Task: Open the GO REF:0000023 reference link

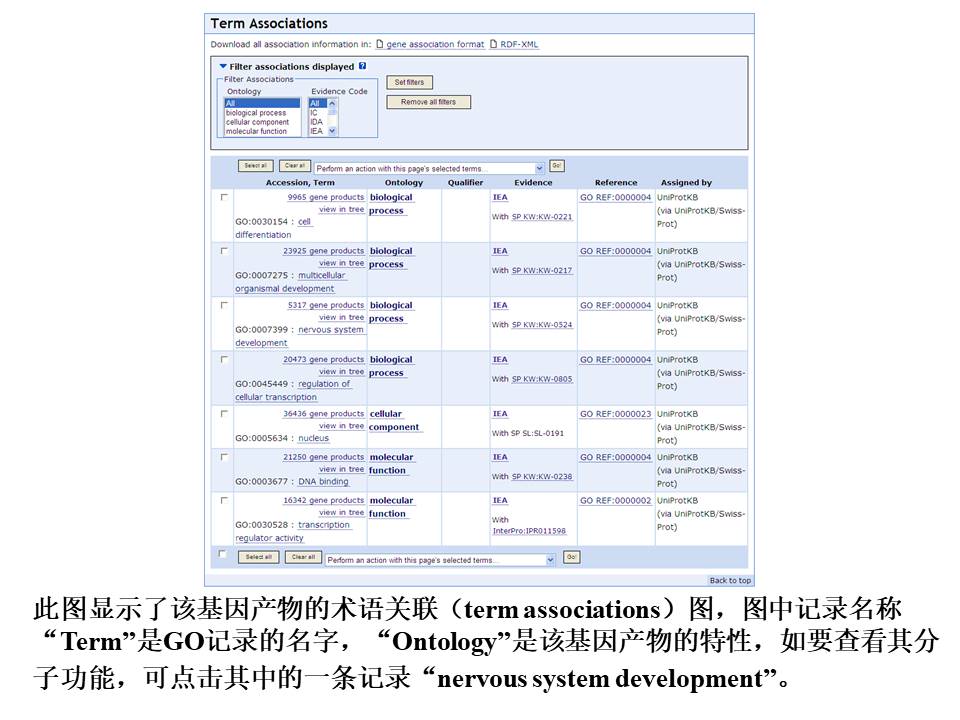Action: [615, 413]
